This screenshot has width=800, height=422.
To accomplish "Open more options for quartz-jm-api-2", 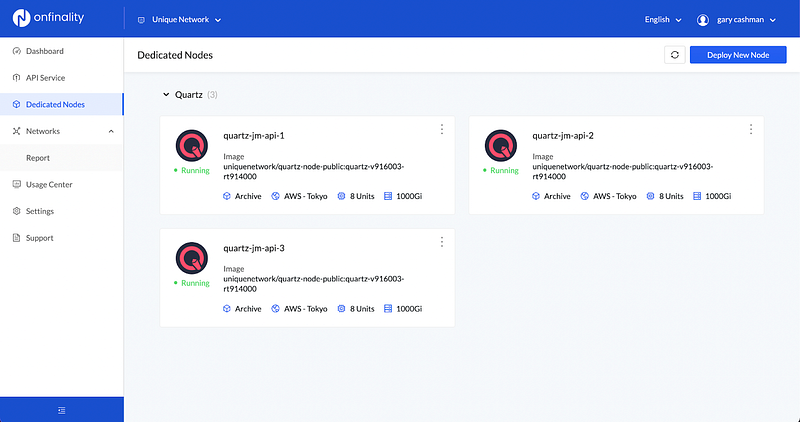I will click(751, 129).
